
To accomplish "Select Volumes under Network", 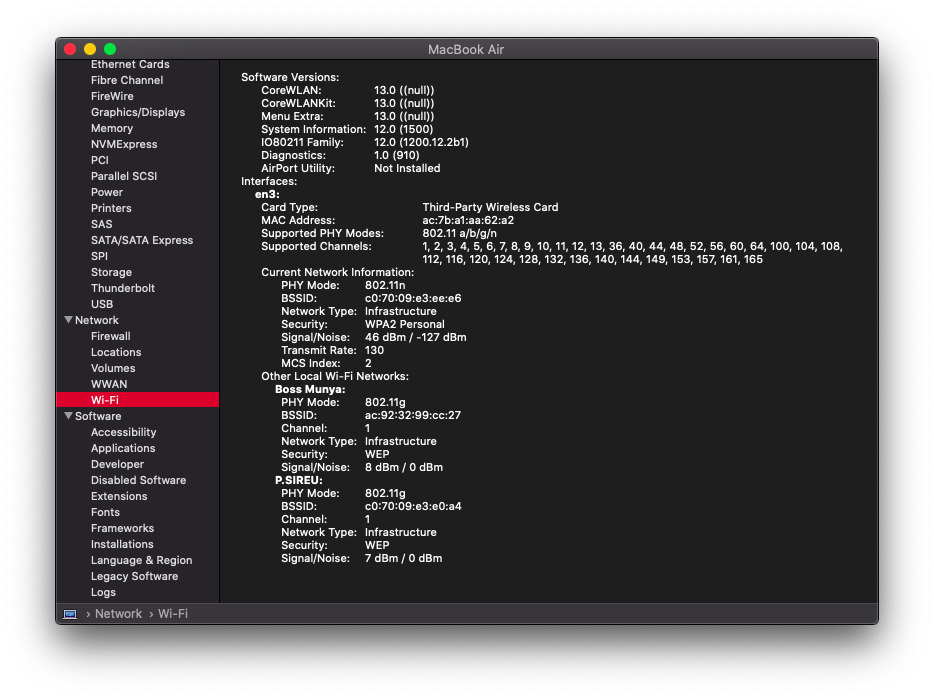I will point(113,369).
